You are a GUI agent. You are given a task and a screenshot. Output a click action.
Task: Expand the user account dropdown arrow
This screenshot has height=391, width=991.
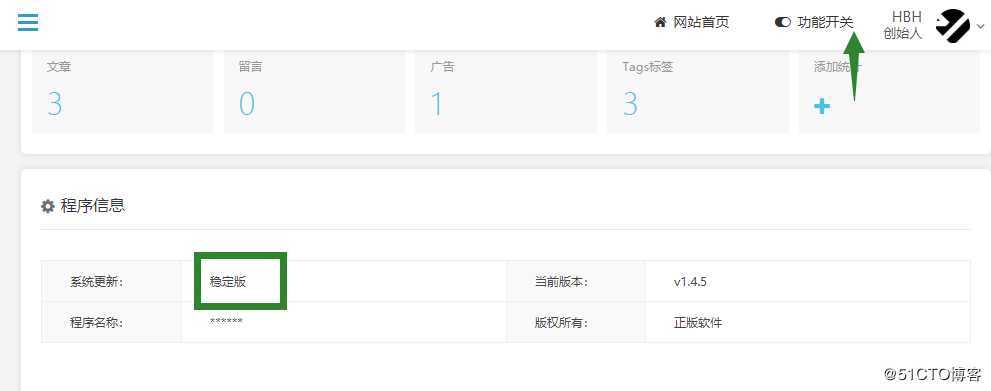click(x=980, y=26)
